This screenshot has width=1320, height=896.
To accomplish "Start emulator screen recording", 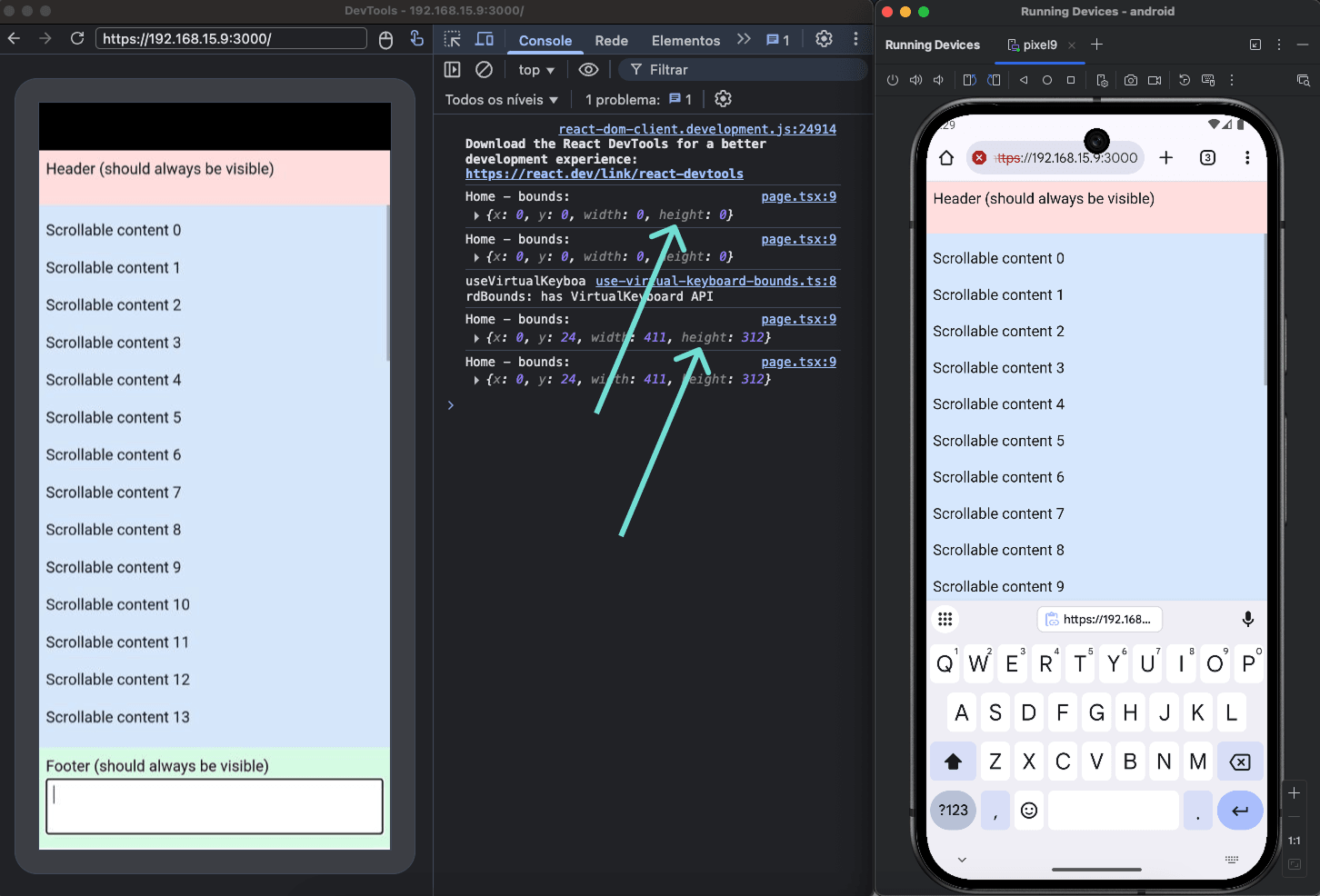I will point(1155,80).
